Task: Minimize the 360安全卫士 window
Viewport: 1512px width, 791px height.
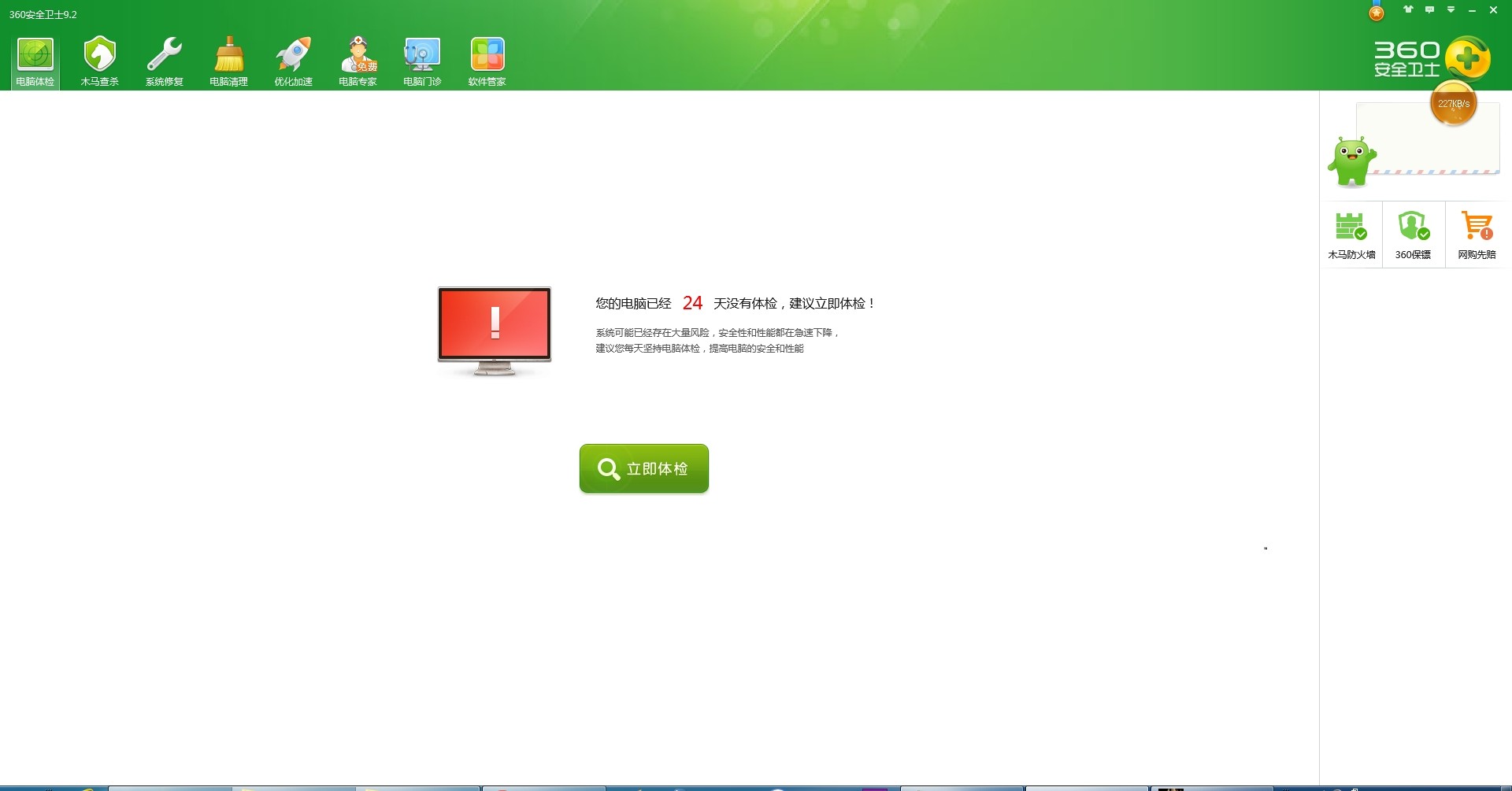Action: [x=1472, y=10]
